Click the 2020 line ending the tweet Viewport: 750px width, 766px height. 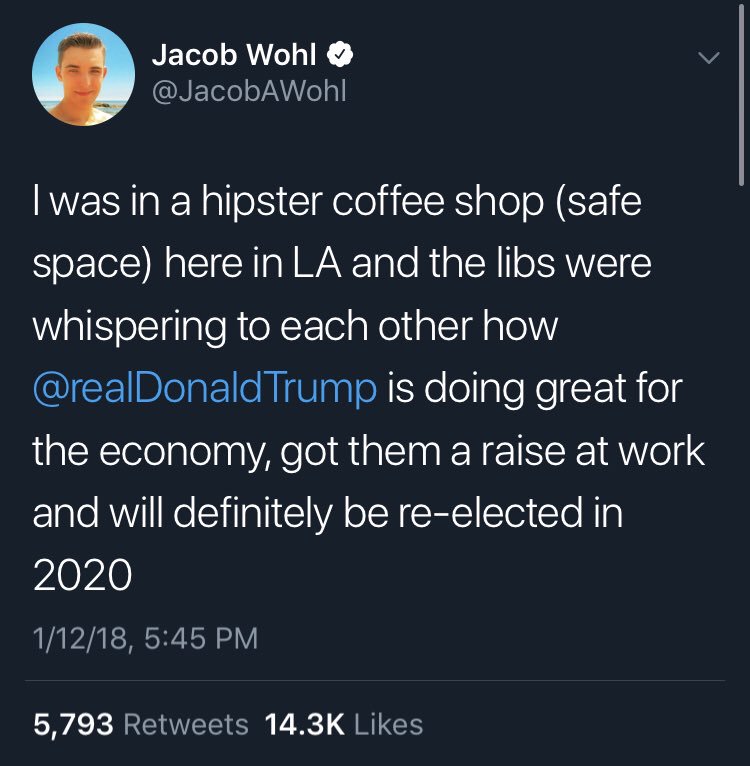click(83, 574)
